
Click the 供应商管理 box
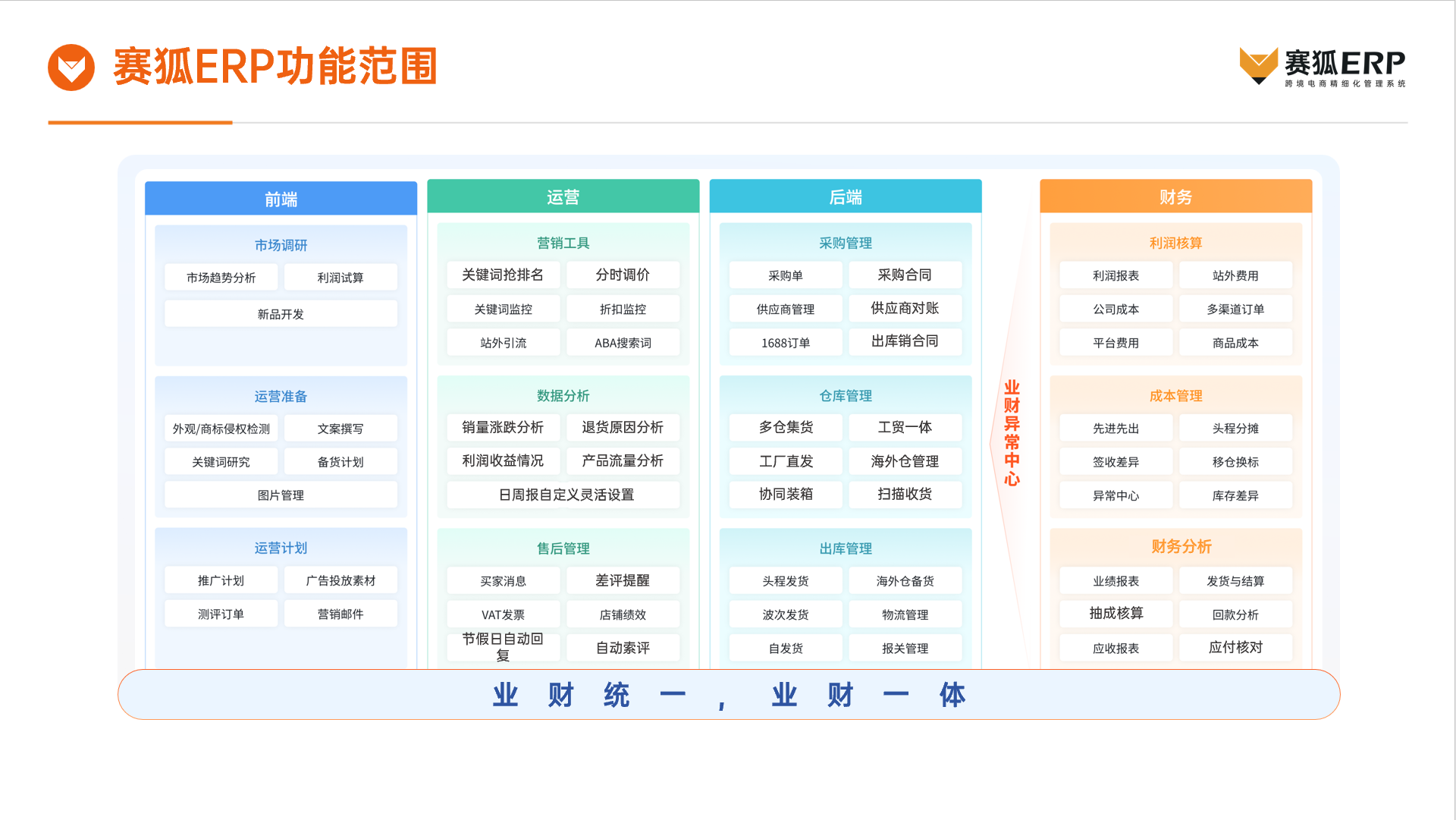(x=786, y=309)
